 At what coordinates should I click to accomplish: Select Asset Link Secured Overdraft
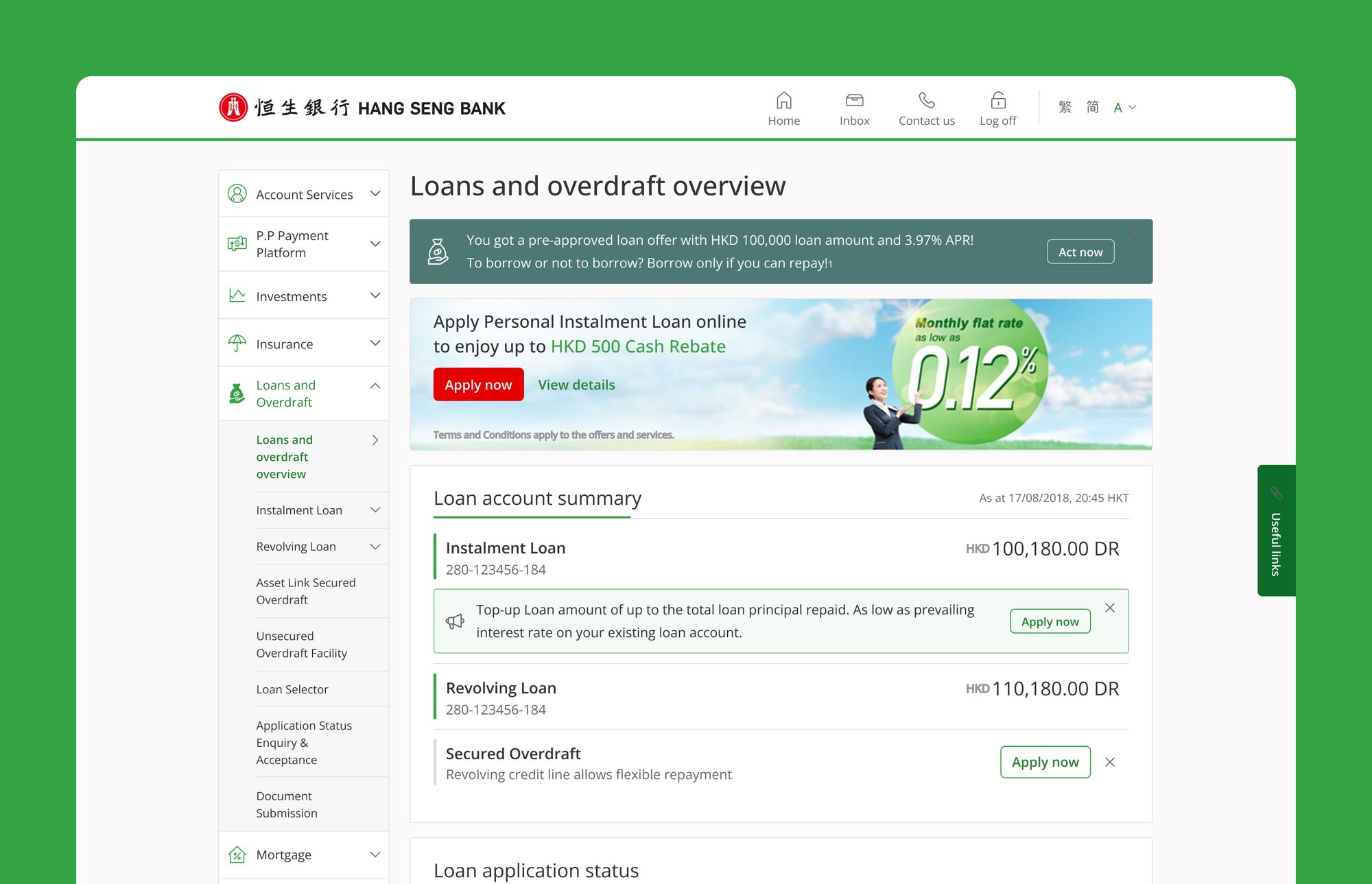pos(306,591)
